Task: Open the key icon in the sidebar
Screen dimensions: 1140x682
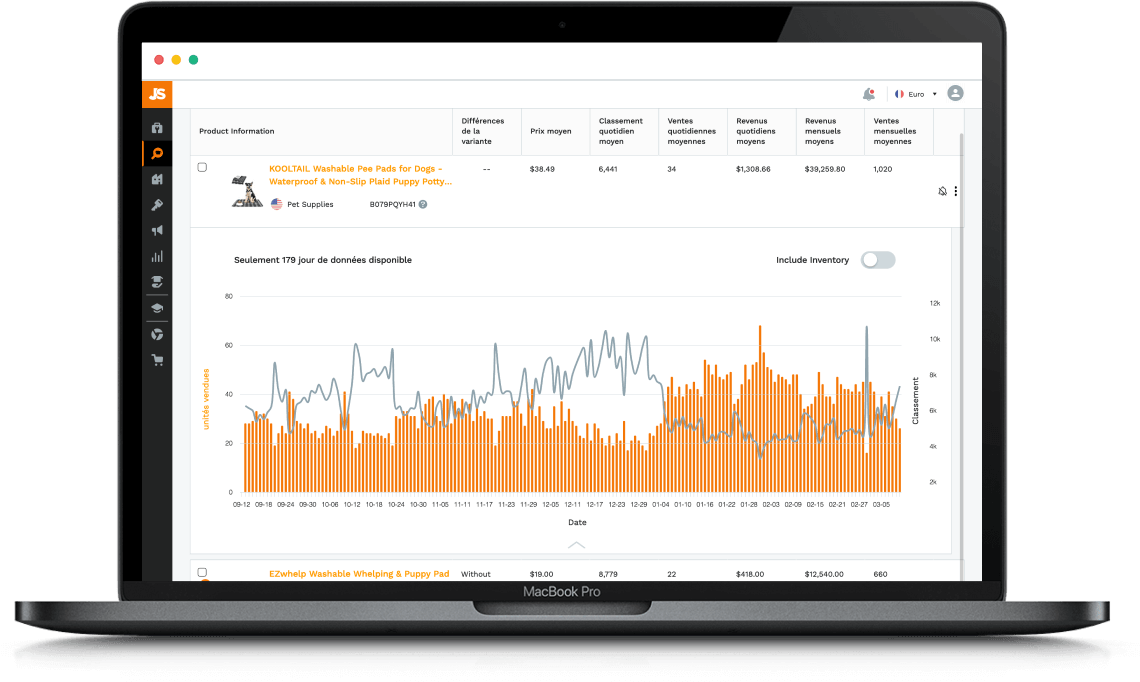Action: [157, 205]
